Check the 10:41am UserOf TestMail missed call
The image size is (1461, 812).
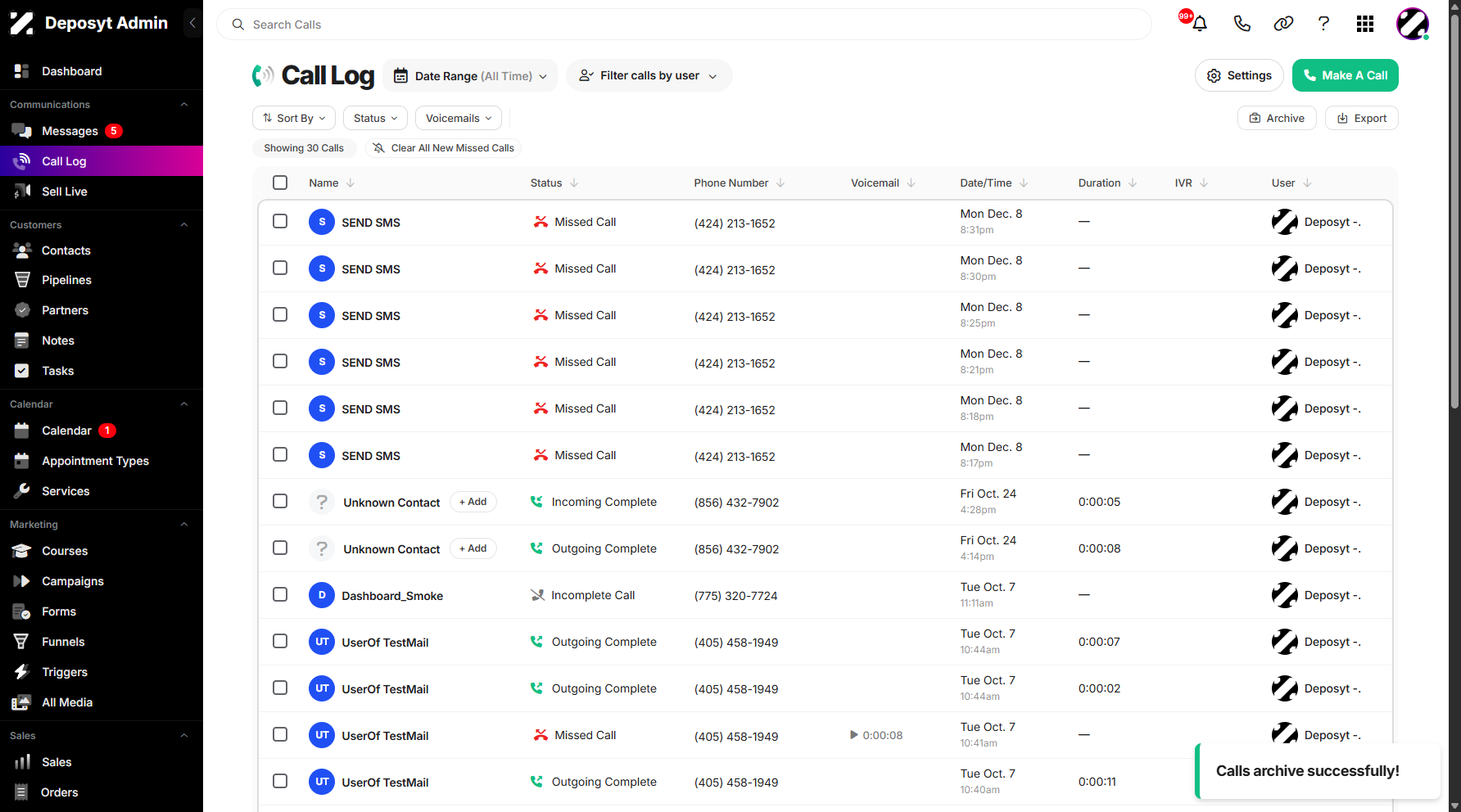tap(280, 734)
